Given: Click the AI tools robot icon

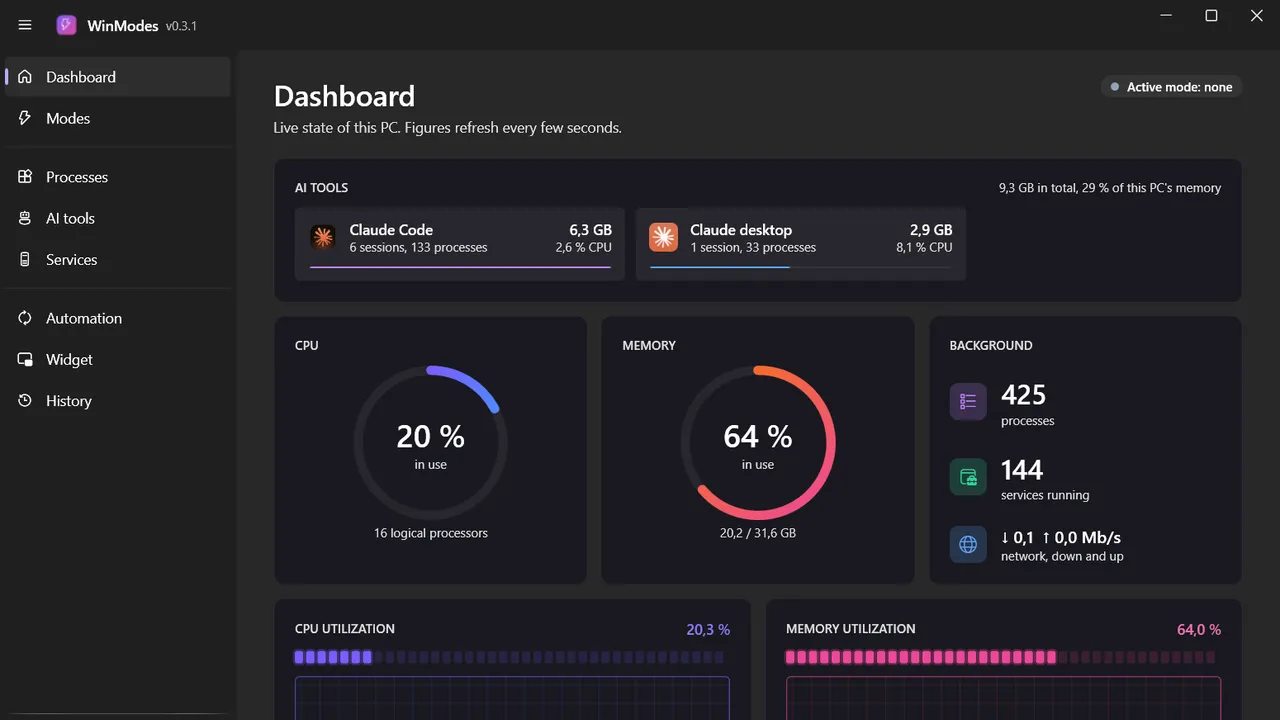Looking at the screenshot, I should click(25, 218).
